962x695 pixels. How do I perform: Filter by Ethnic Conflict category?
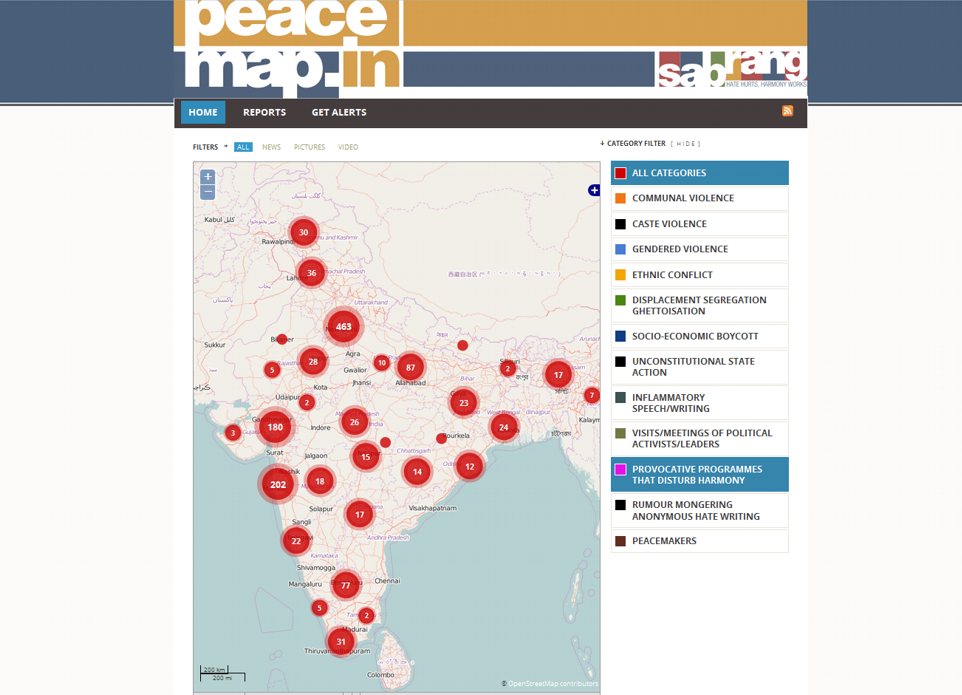click(699, 275)
